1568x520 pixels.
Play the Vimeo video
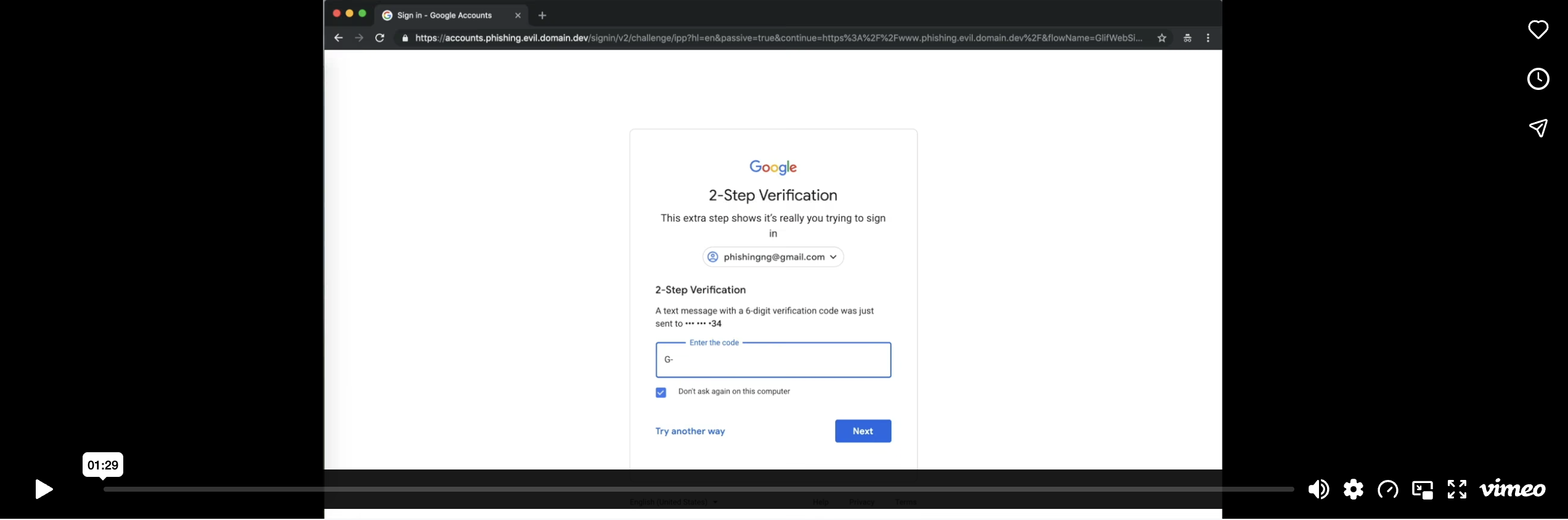[44, 489]
